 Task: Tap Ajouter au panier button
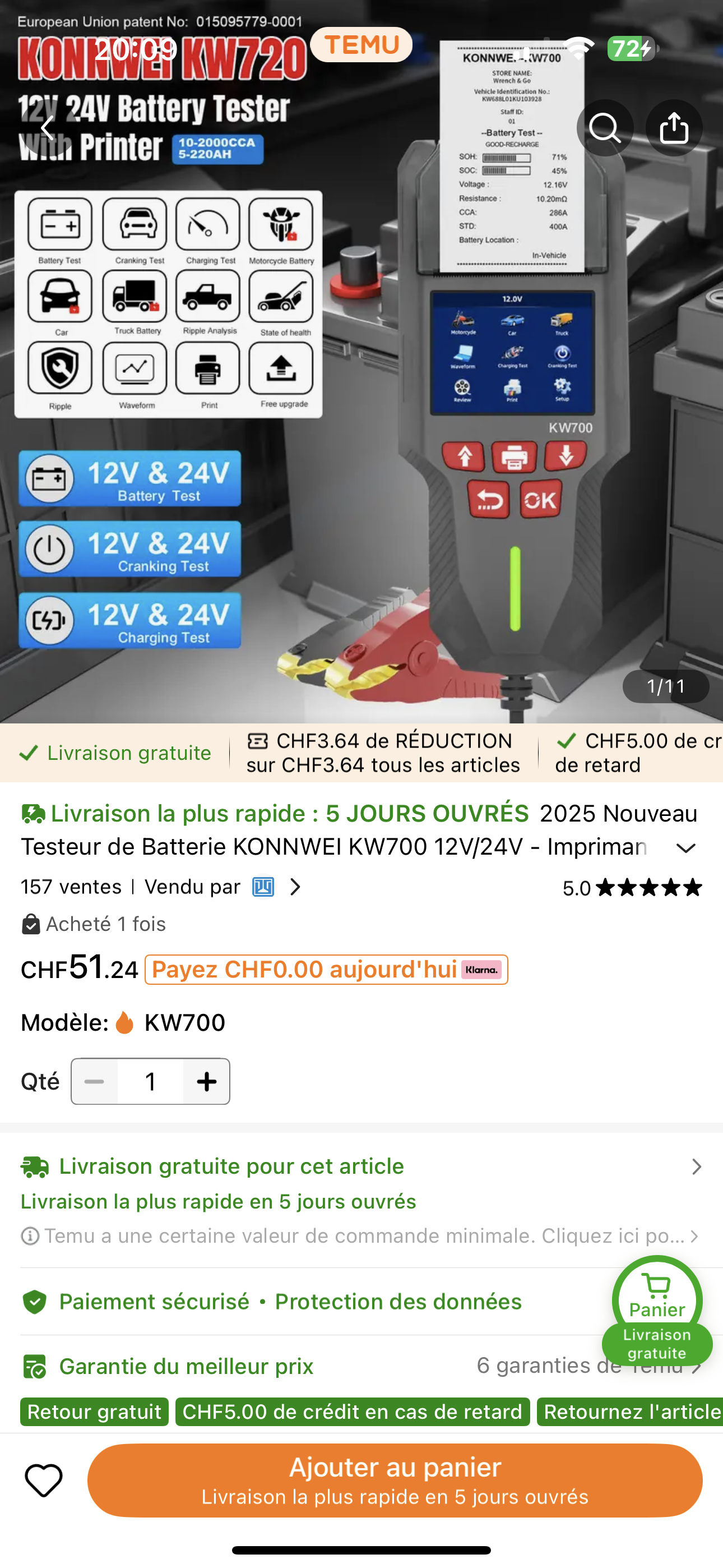(395, 1480)
